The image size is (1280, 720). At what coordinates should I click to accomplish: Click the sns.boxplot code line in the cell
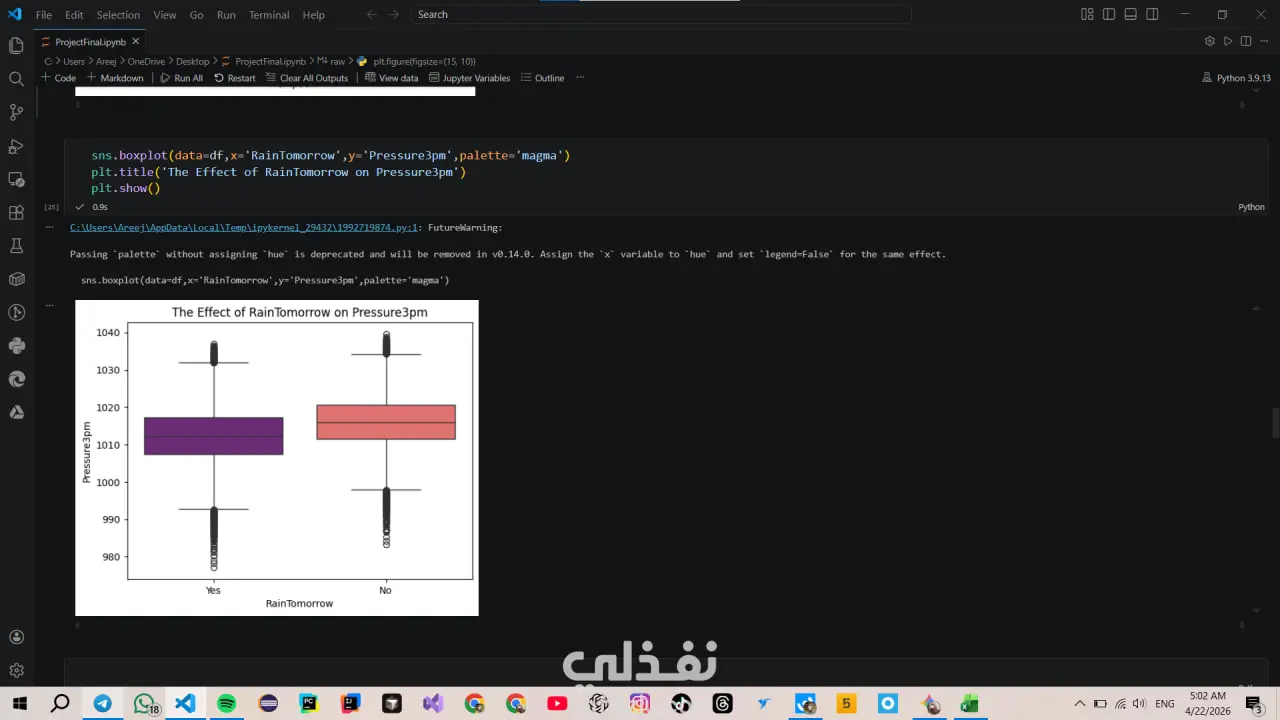[x=331, y=156]
